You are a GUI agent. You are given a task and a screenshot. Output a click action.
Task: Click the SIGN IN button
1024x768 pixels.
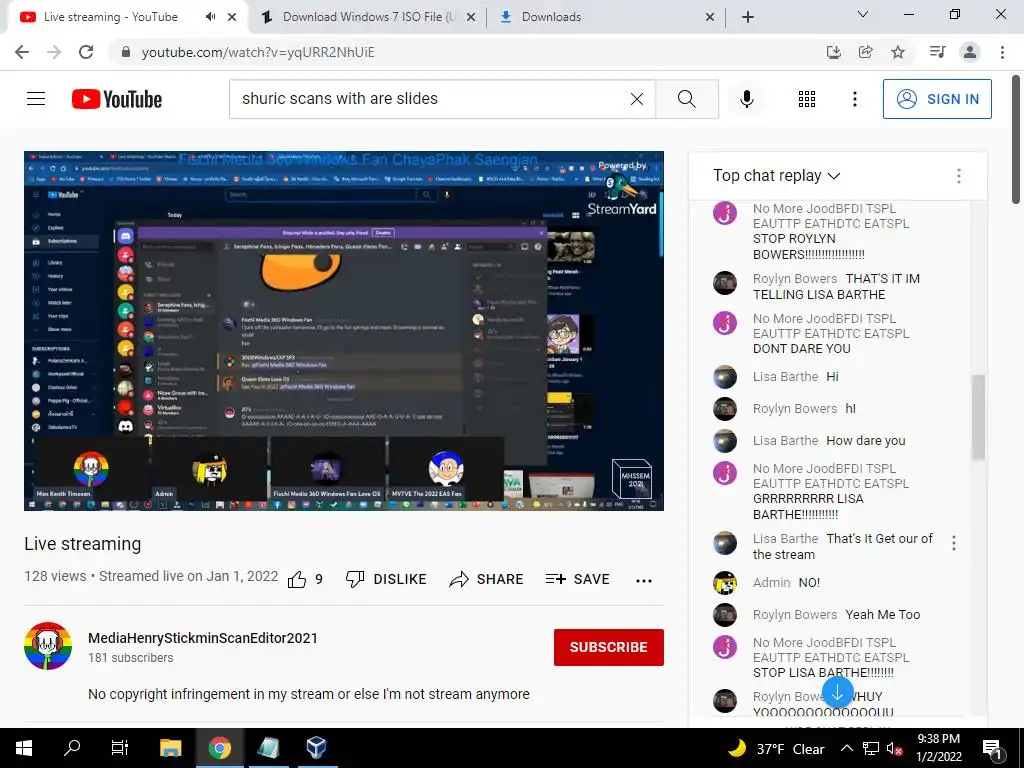pyautogui.click(x=936, y=99)
